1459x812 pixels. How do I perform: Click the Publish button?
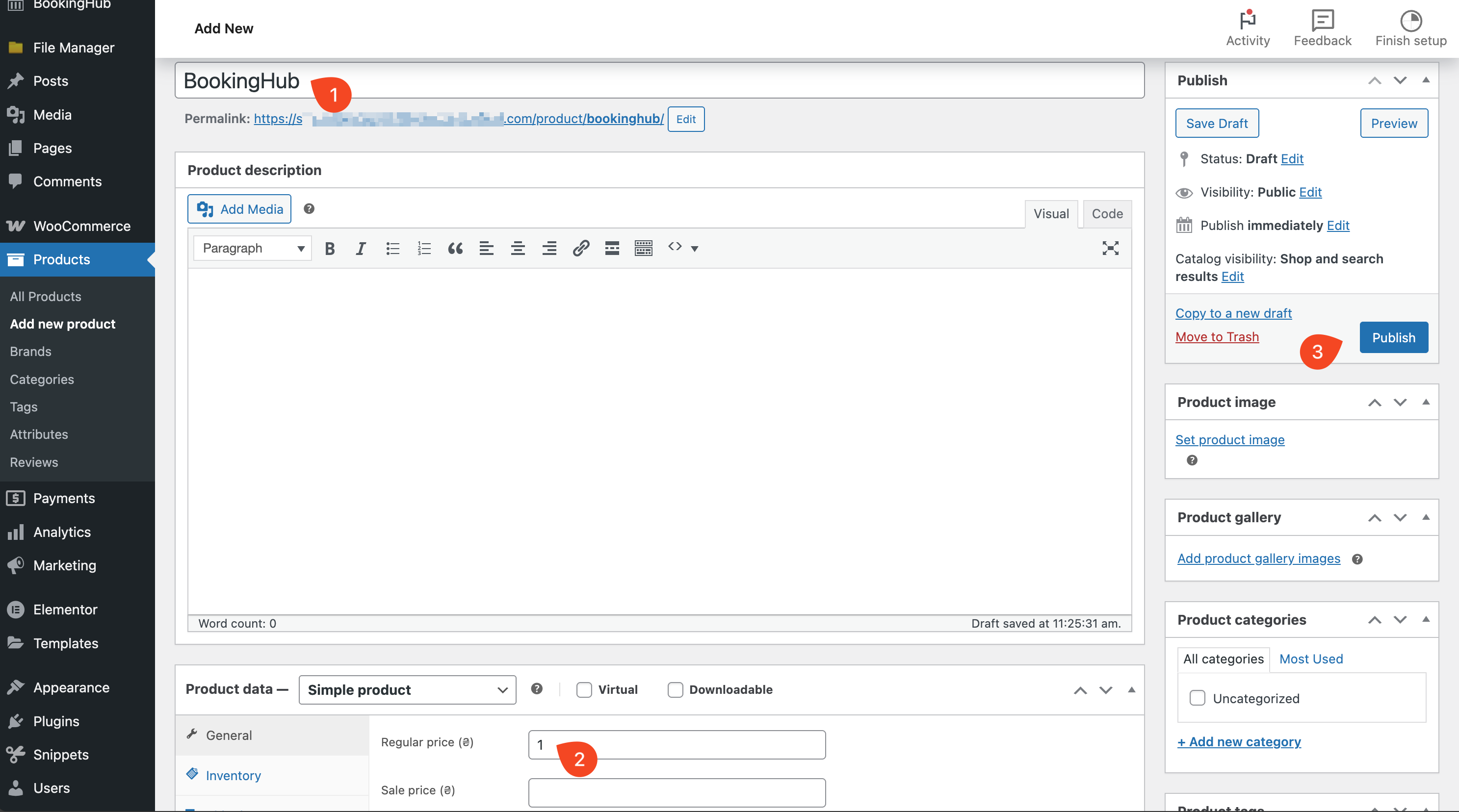pyautogui.click(x=1393, y=337)
